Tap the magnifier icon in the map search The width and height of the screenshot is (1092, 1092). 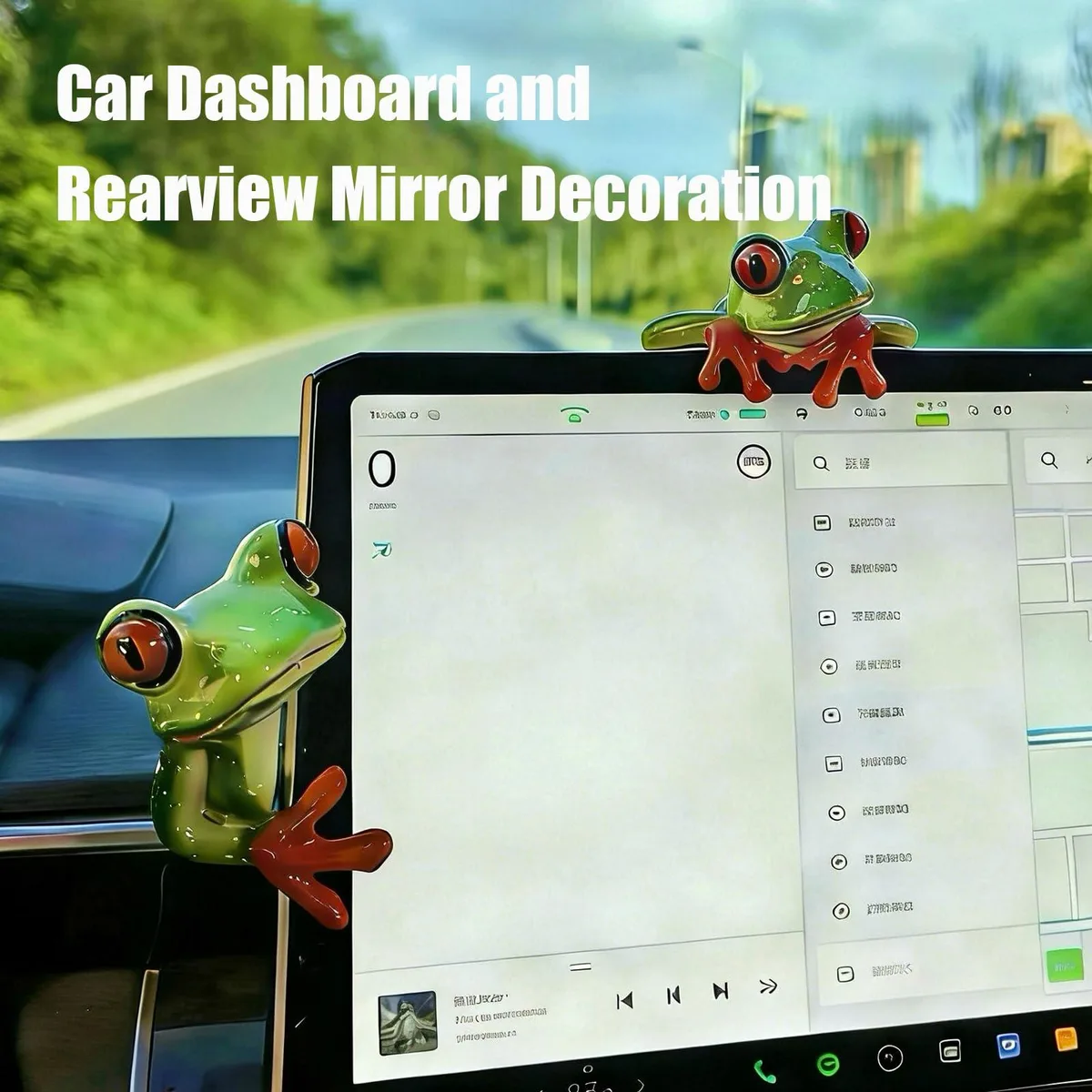tap(1049, 460)
